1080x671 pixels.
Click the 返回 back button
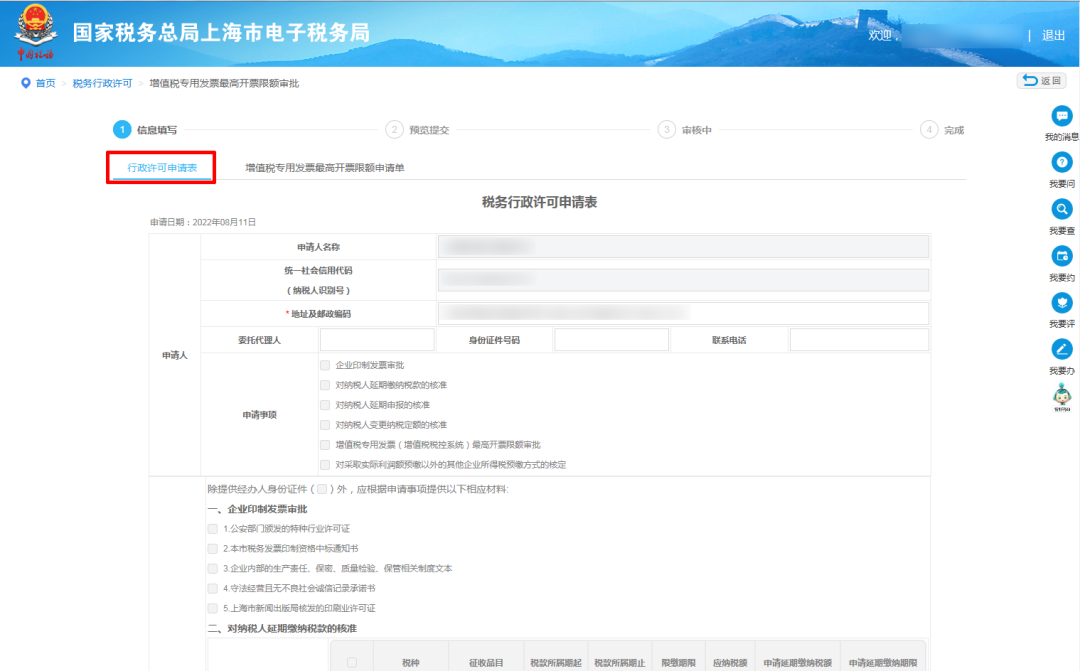click(1041, 81)
